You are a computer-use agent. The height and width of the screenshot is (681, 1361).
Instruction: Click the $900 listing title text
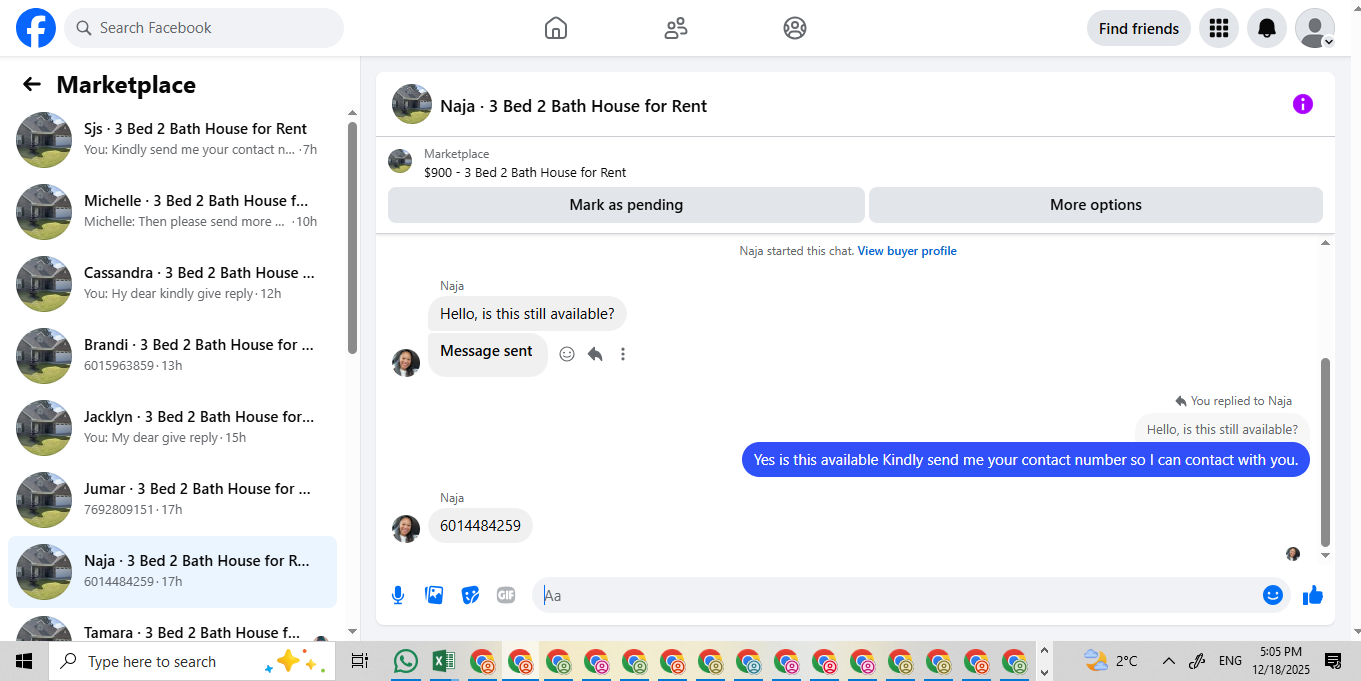pyautogui.click(x=525, y=173)
